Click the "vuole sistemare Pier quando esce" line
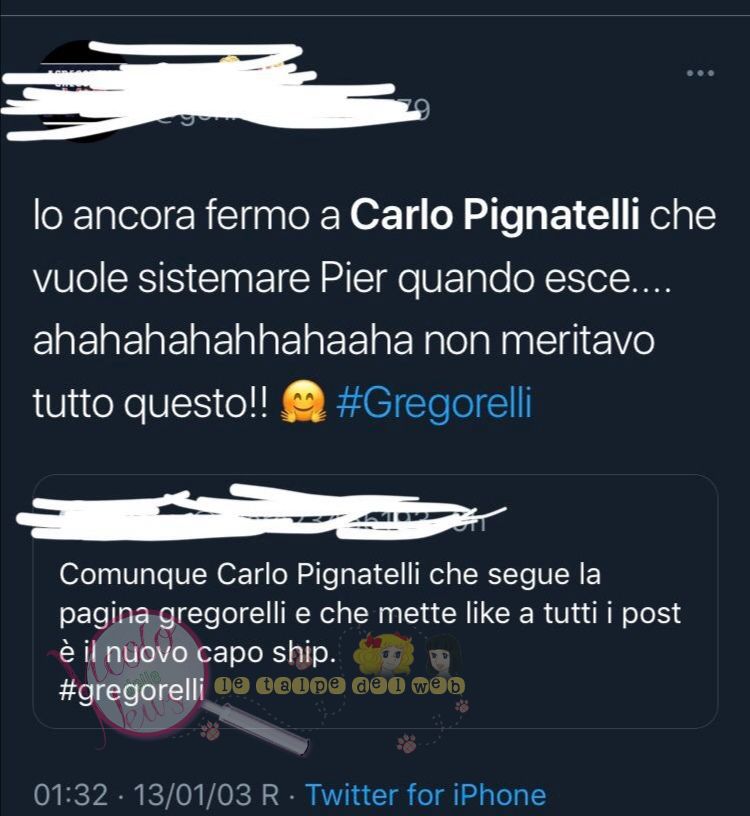The image size is (750, 816). [x=351, y=278]
